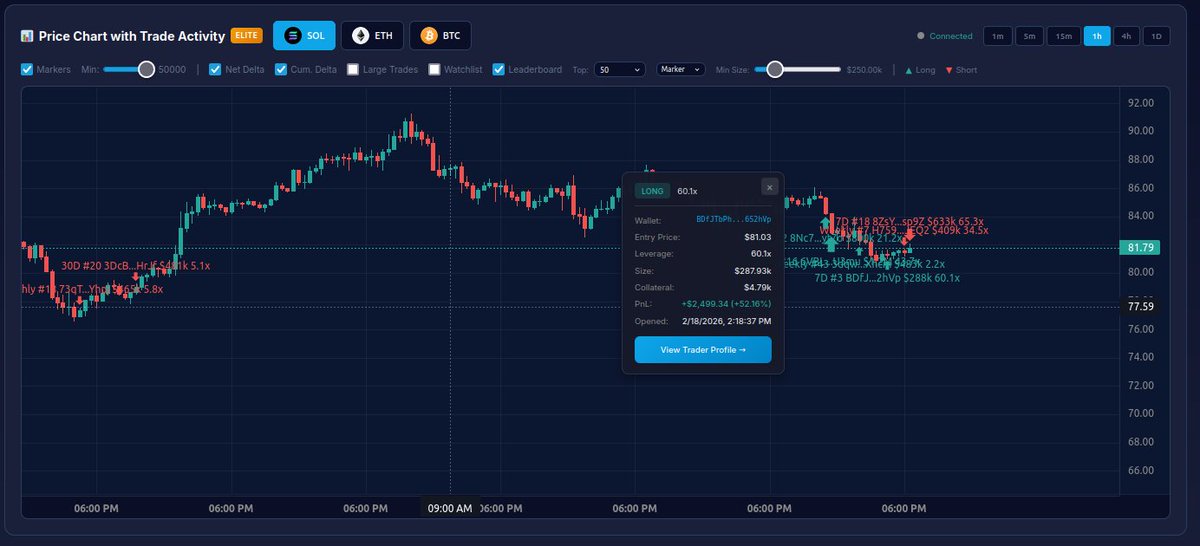This screenshot has width=1200, height=546.
Task: Select the ETH asset button
Action: [x=372, y=36]
